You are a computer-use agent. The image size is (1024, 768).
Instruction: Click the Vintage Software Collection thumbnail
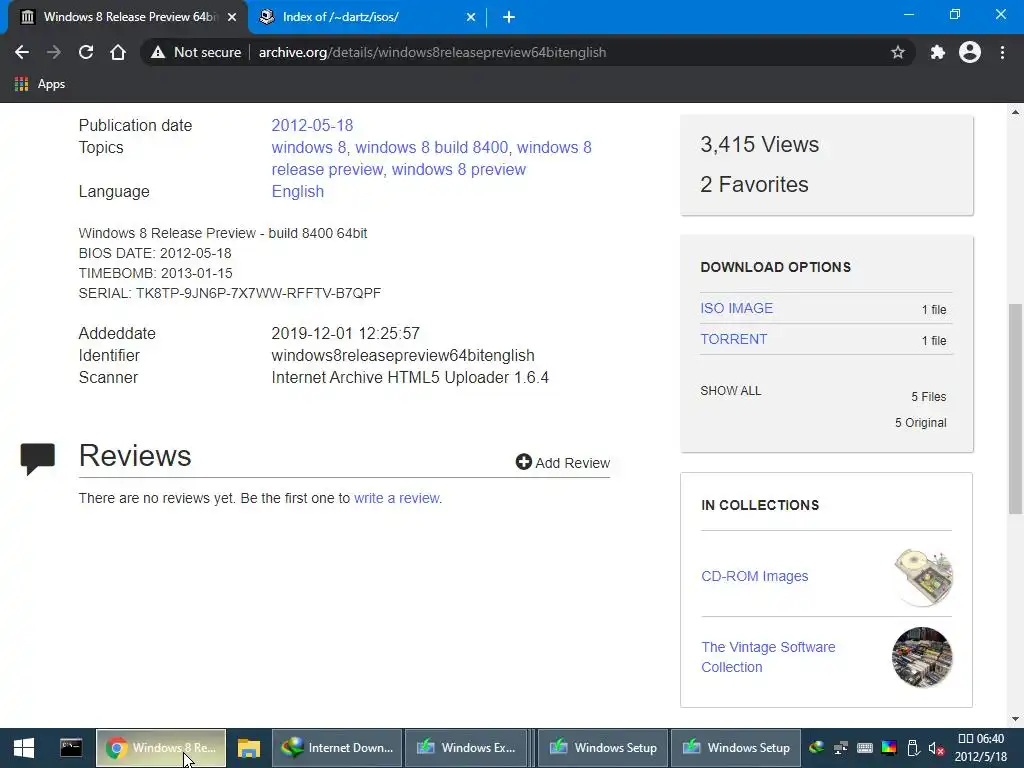[922, 658]
